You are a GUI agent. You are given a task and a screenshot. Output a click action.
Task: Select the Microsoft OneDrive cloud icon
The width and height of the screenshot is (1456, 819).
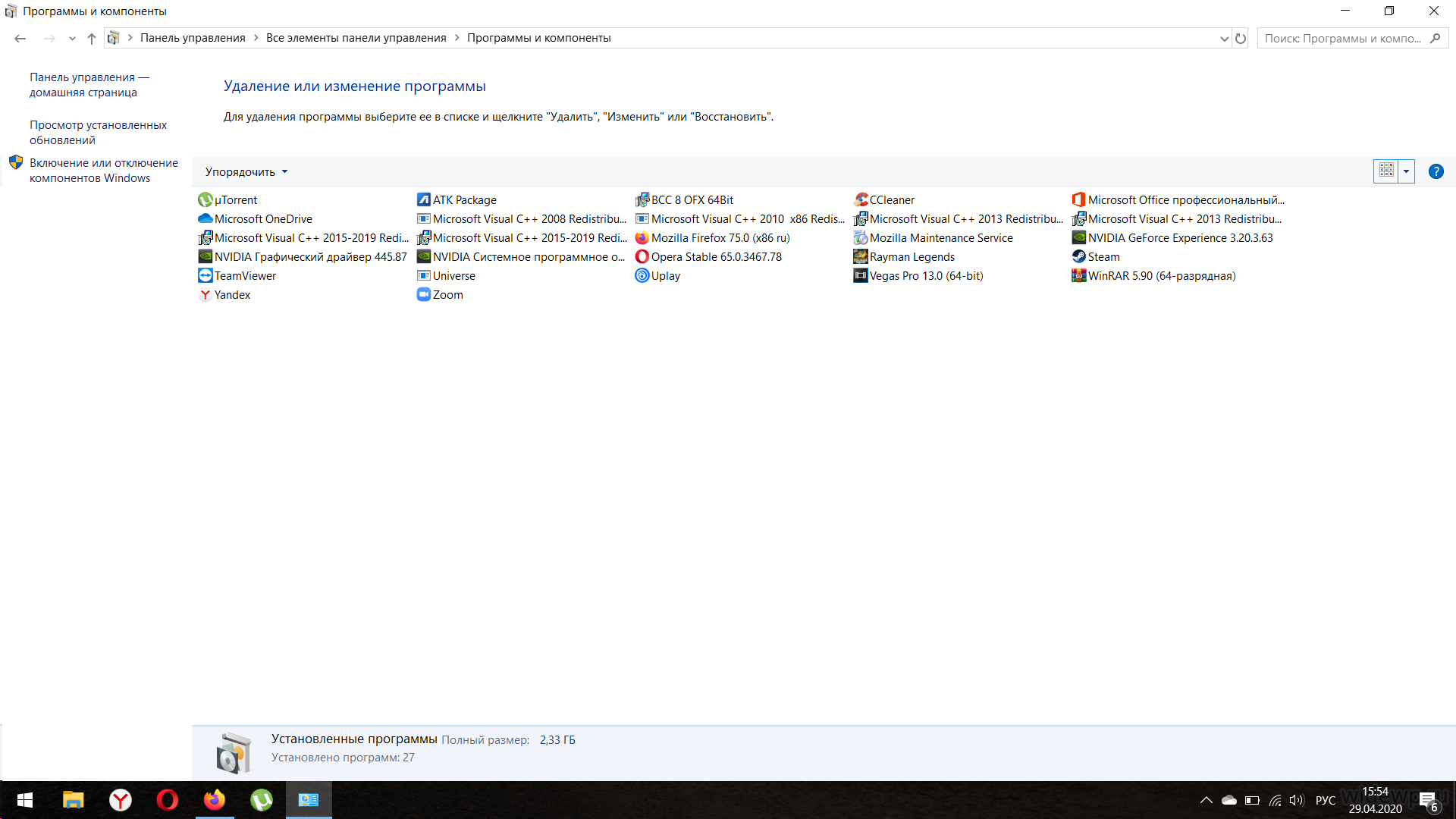[205, 219]
